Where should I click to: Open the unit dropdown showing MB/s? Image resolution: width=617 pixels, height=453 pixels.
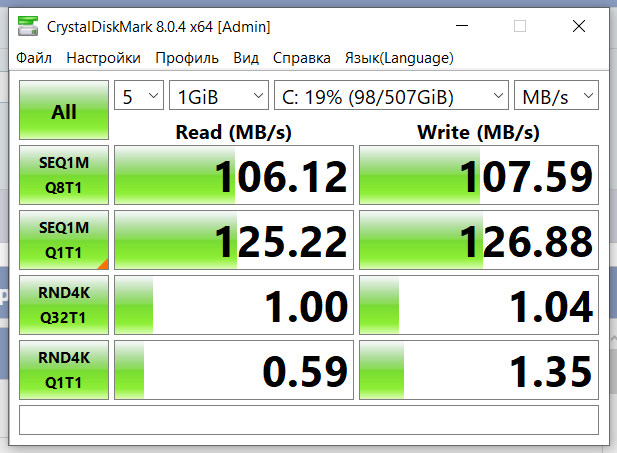(556, 95)
